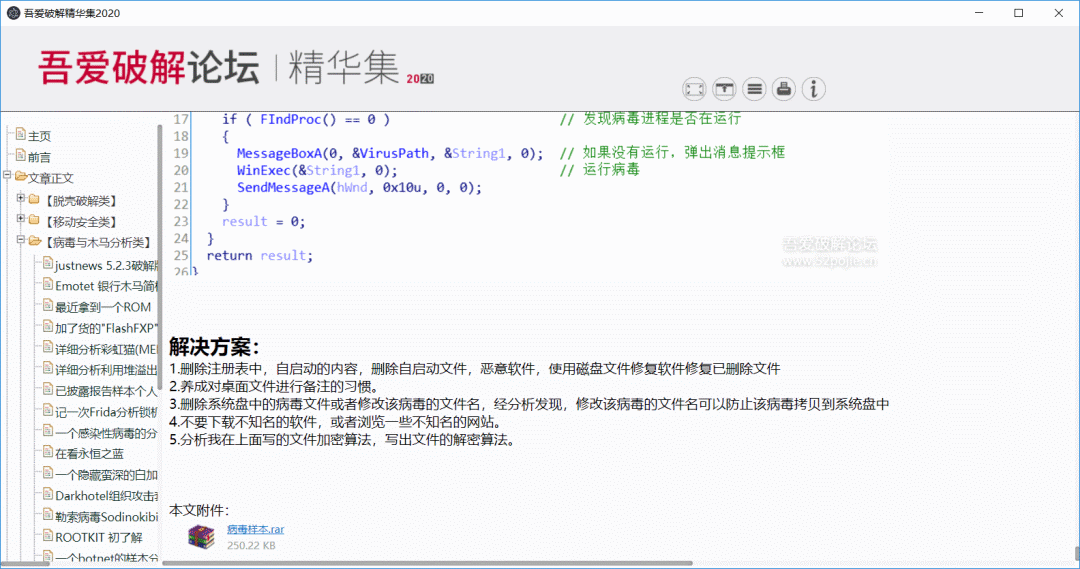Click code line WinExec(&String1, 0);
Screen dimensions: 1080x569
(317, 170)
